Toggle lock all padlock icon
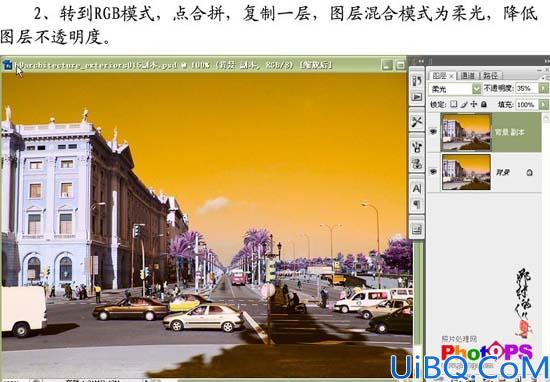550x382 pixels. click(x=484, y=104)
